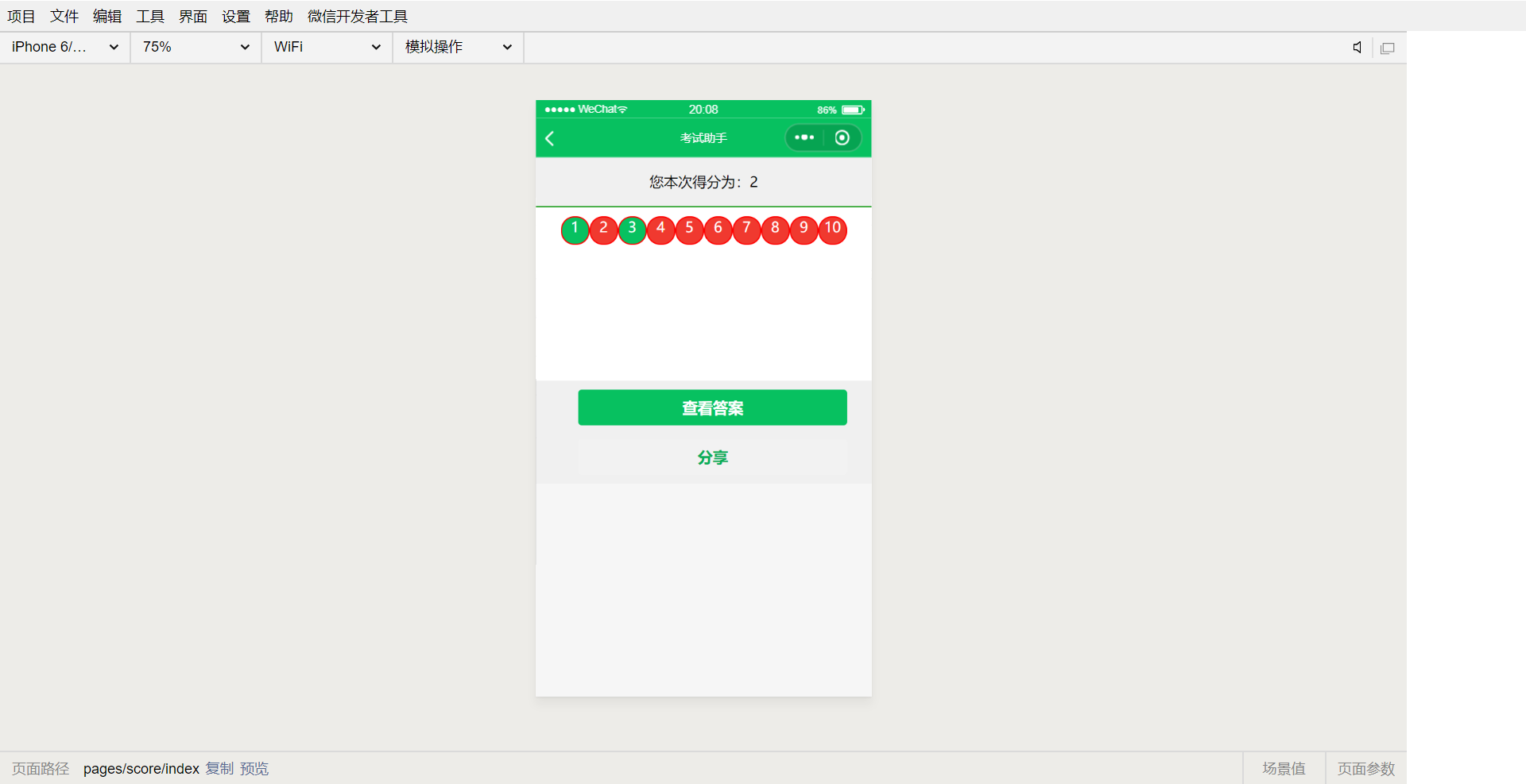The height and width of the screenshot is (784, 1526).
Task: Close mini program via the circle target icon
Action: (842, 137)
